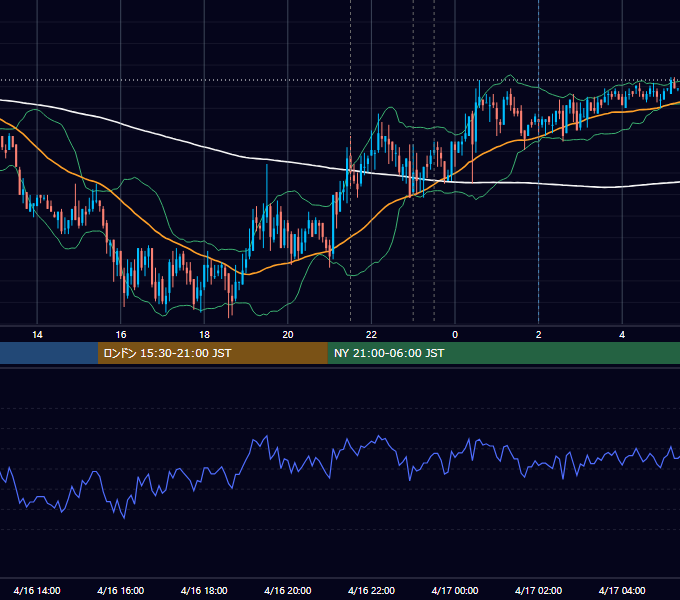The height and width of the screenshot is (600, 680).
Task: Click the 4/16 22:00 time label
Action: pos(371,590)
